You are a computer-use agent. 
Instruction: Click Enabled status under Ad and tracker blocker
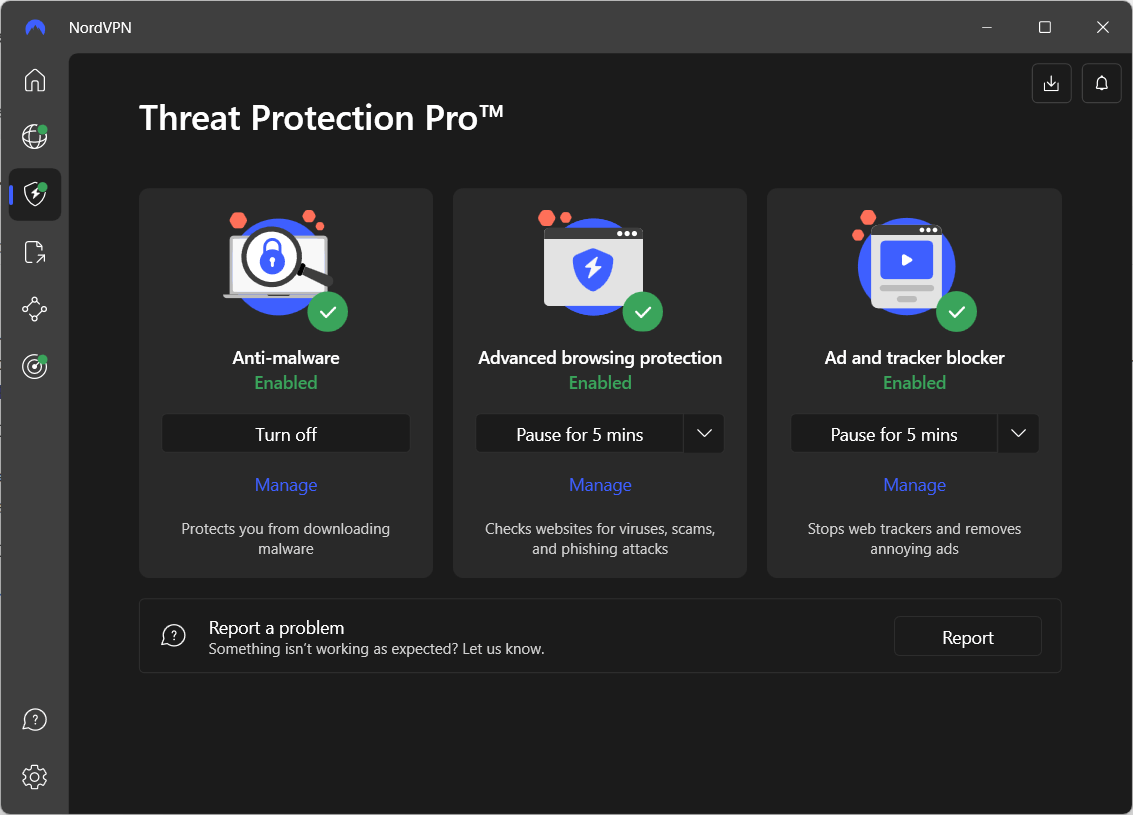pos(914,383)
